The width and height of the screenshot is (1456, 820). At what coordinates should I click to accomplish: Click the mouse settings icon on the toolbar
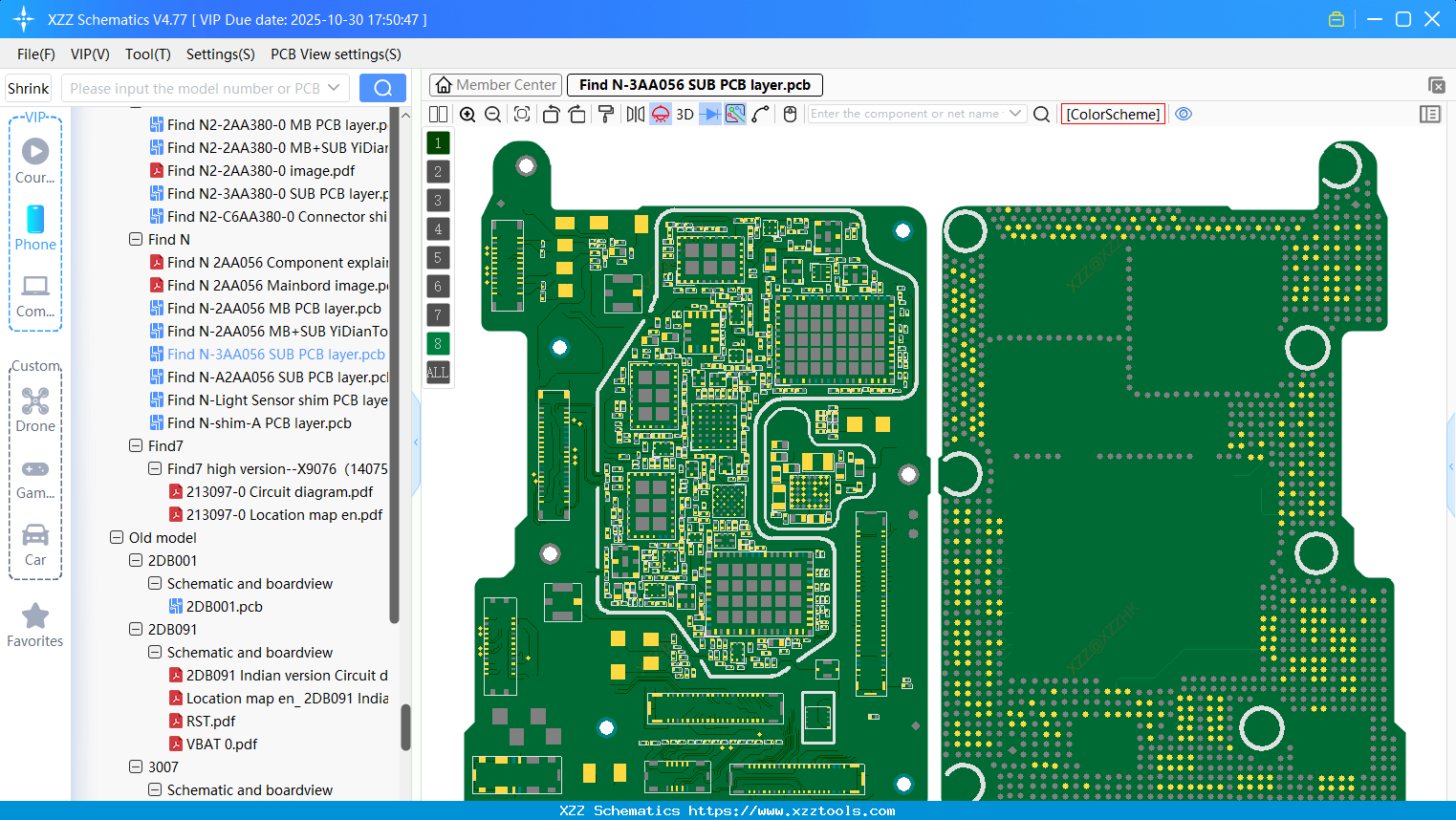(x=790, y=114)
